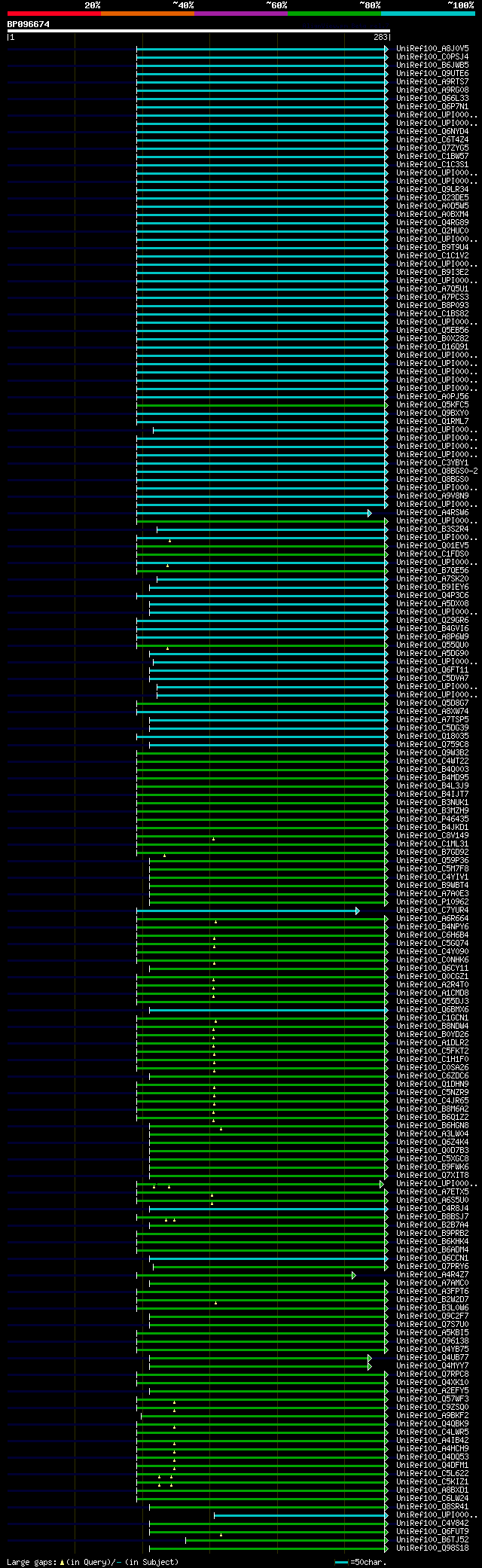
Task: Select the BP096674 query name
Action: (x=29, y=24)
